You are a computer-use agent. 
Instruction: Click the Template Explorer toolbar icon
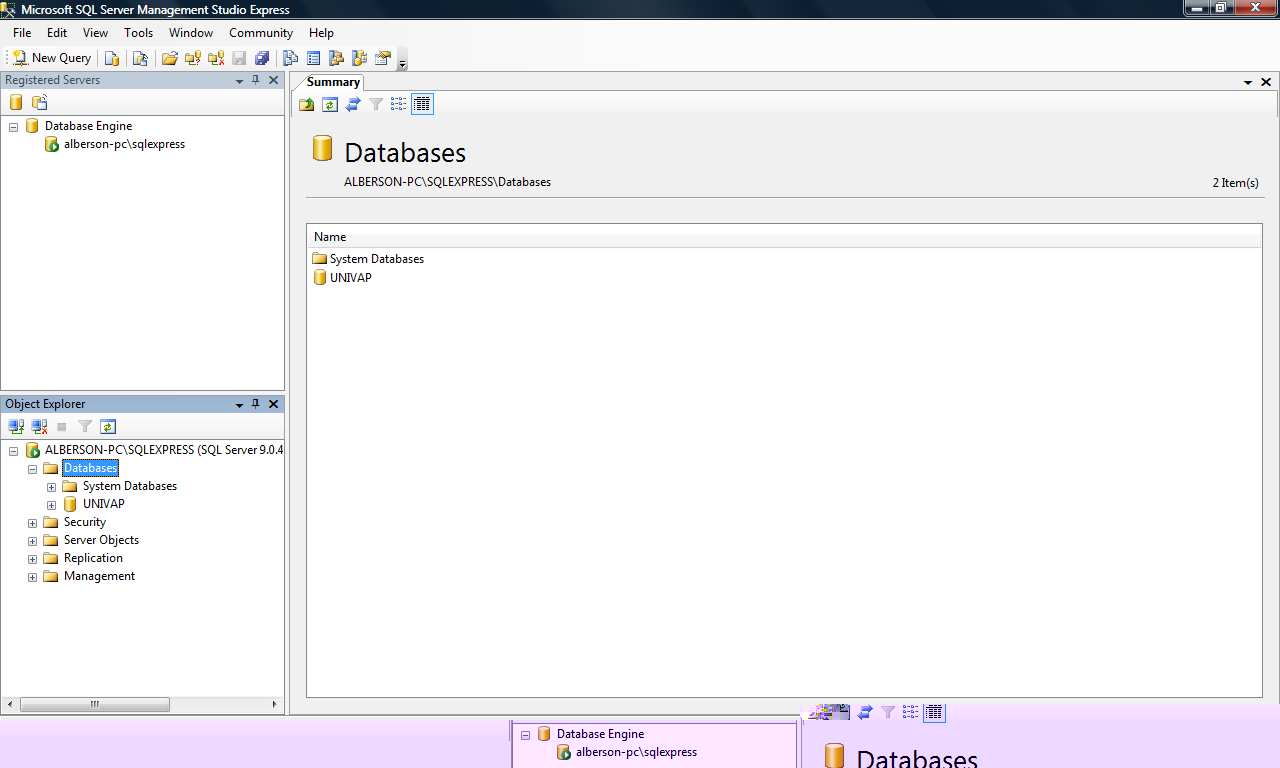coord(360,58)
